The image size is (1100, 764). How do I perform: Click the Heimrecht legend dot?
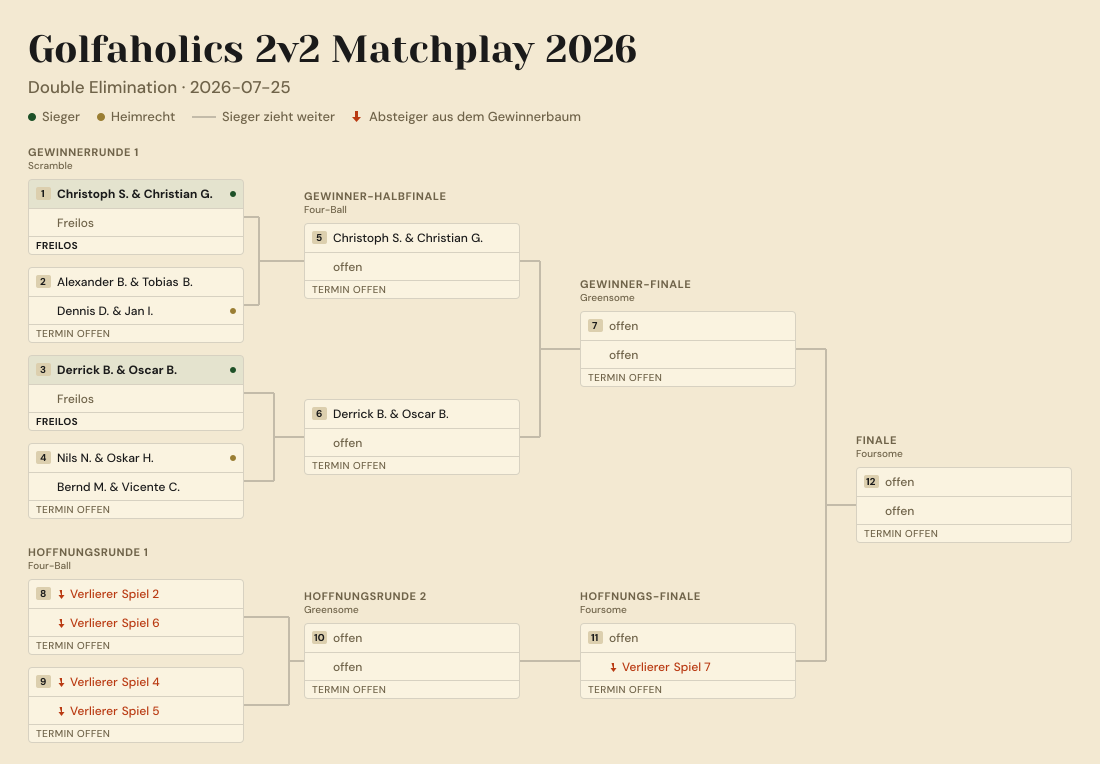click(x=101, y=117)
